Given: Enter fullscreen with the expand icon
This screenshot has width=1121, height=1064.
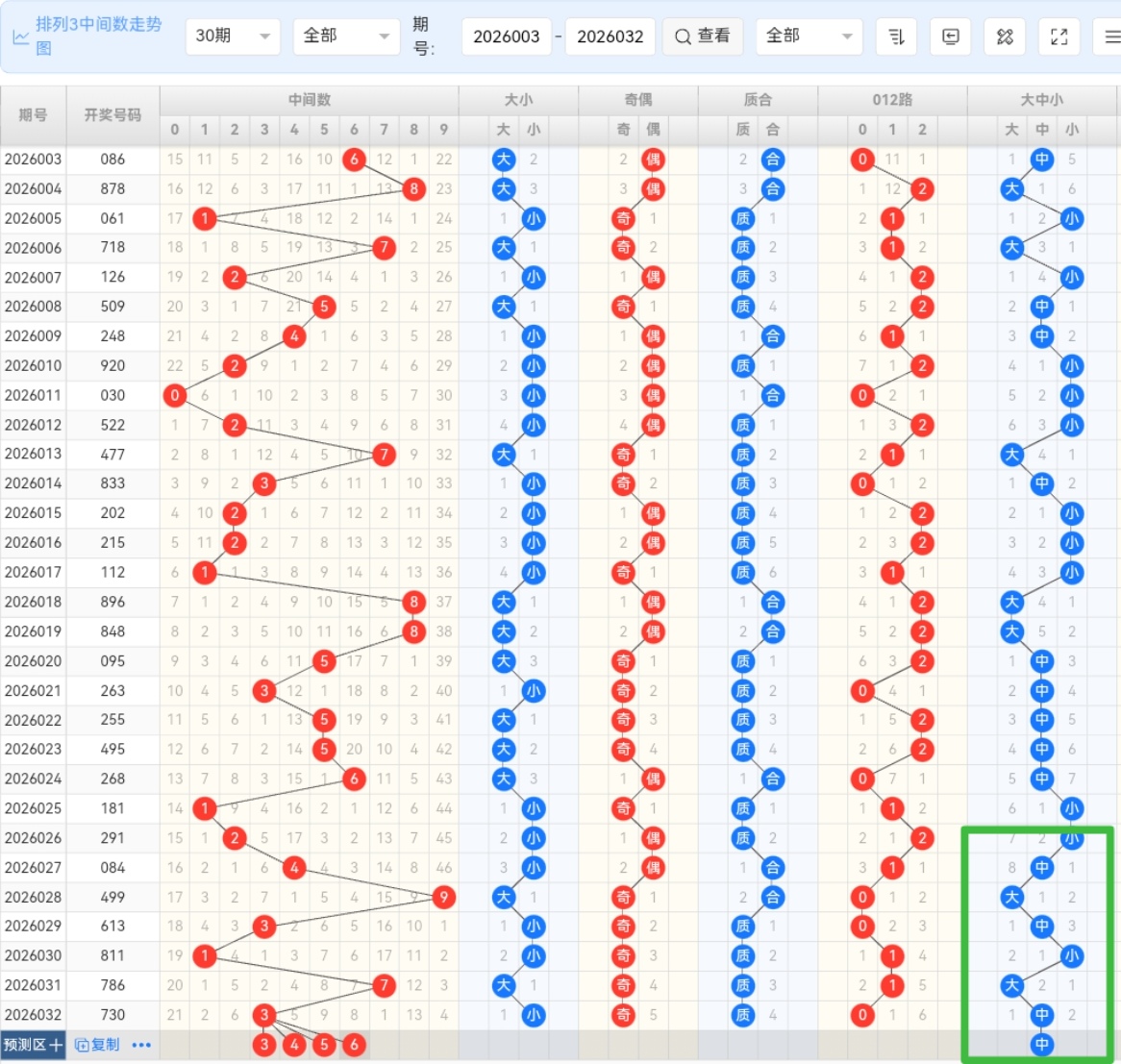Looking at the screenshot, I should (x=1059, y=37).
